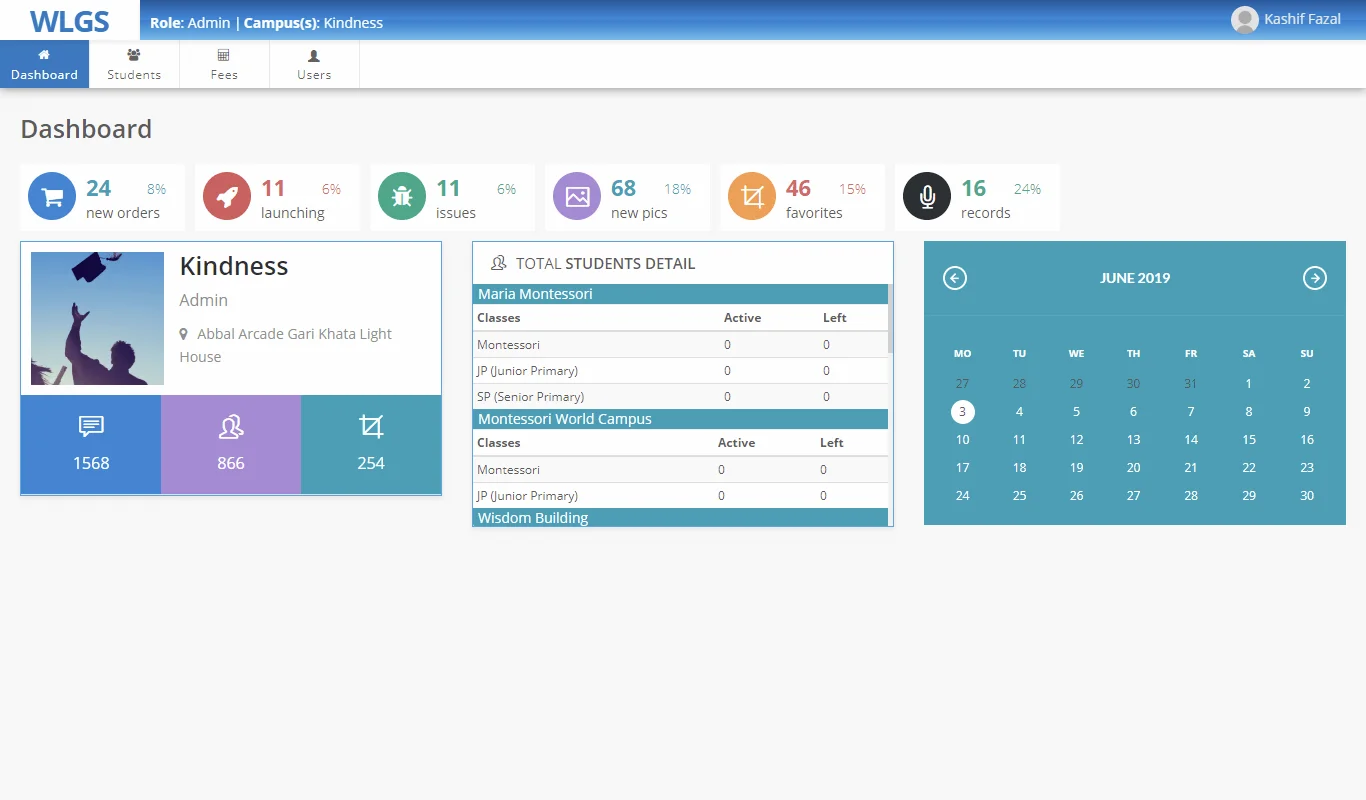This screenshot has width=1366, height=800.
Task: Click the microphone records icon
Action: click(927, 197)
